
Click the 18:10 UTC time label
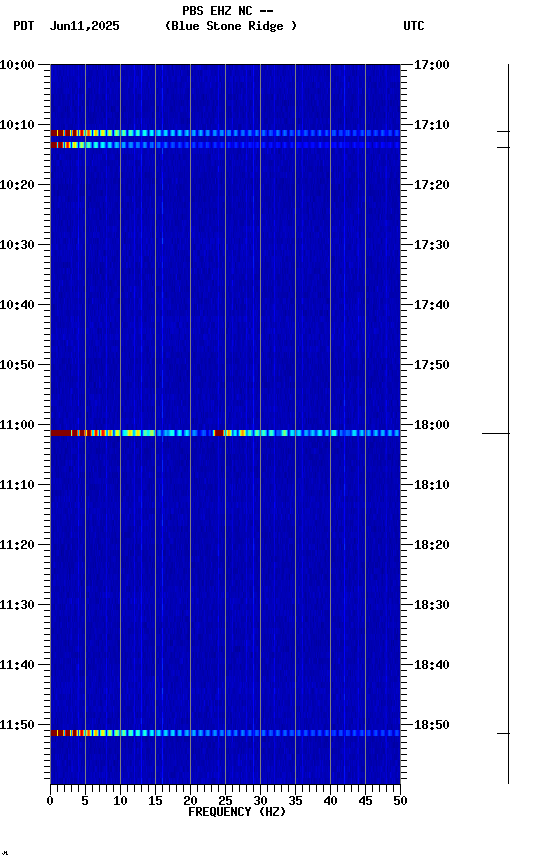(432, 485)
